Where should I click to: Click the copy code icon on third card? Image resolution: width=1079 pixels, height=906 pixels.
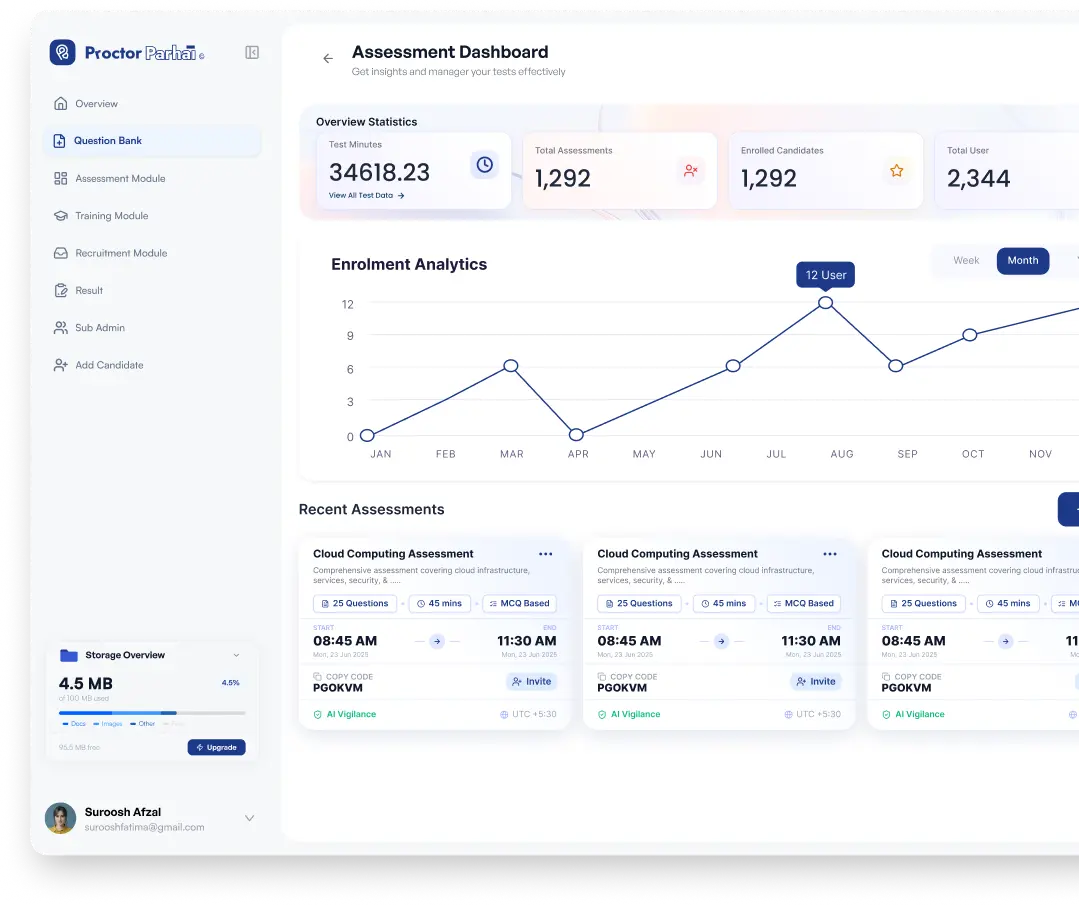pyautogui.click(x=886, y=677)
